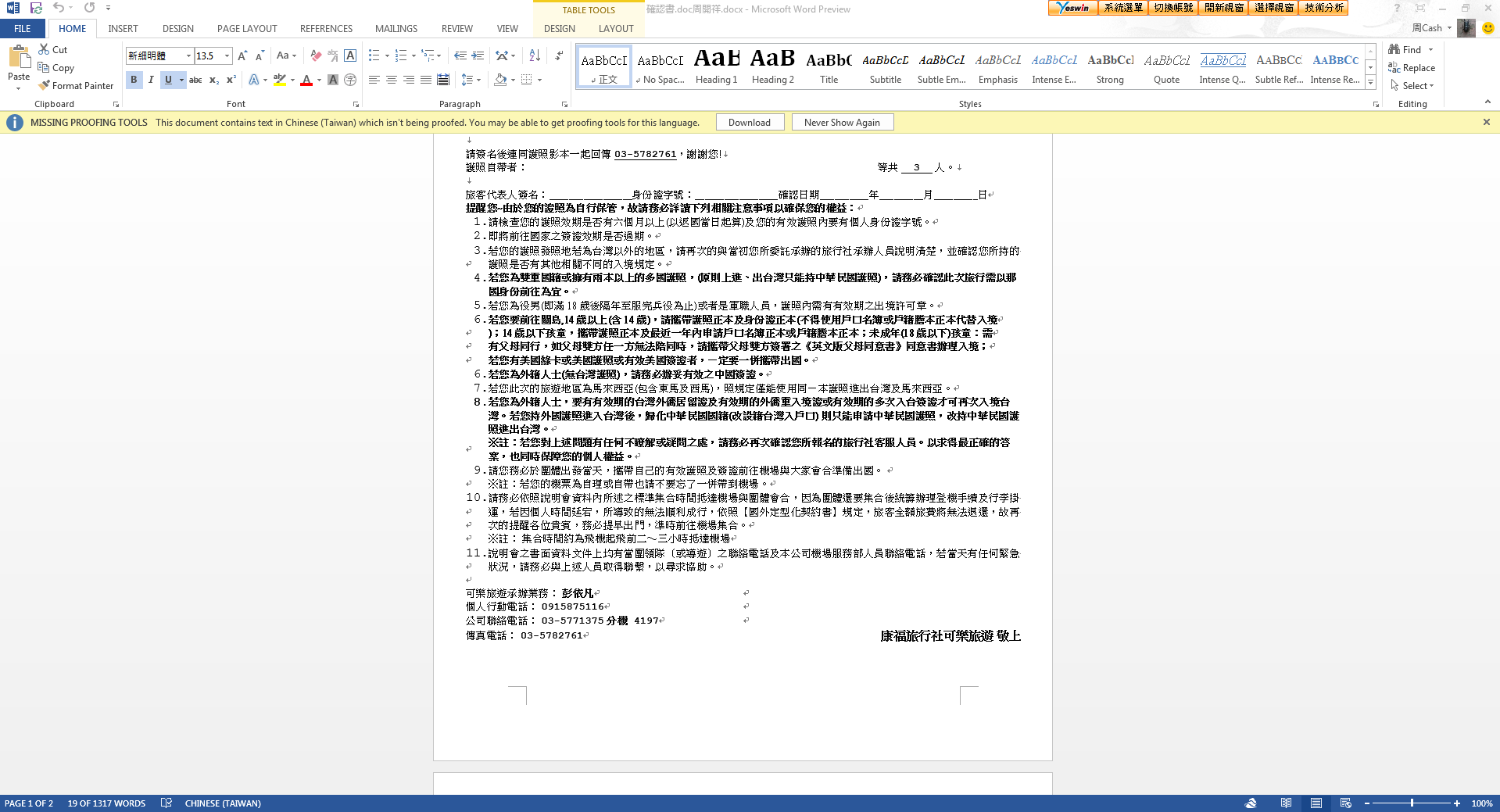1500x812 pixels.
Task: Open the font size dropdown
Action: [x=227, y=55]
